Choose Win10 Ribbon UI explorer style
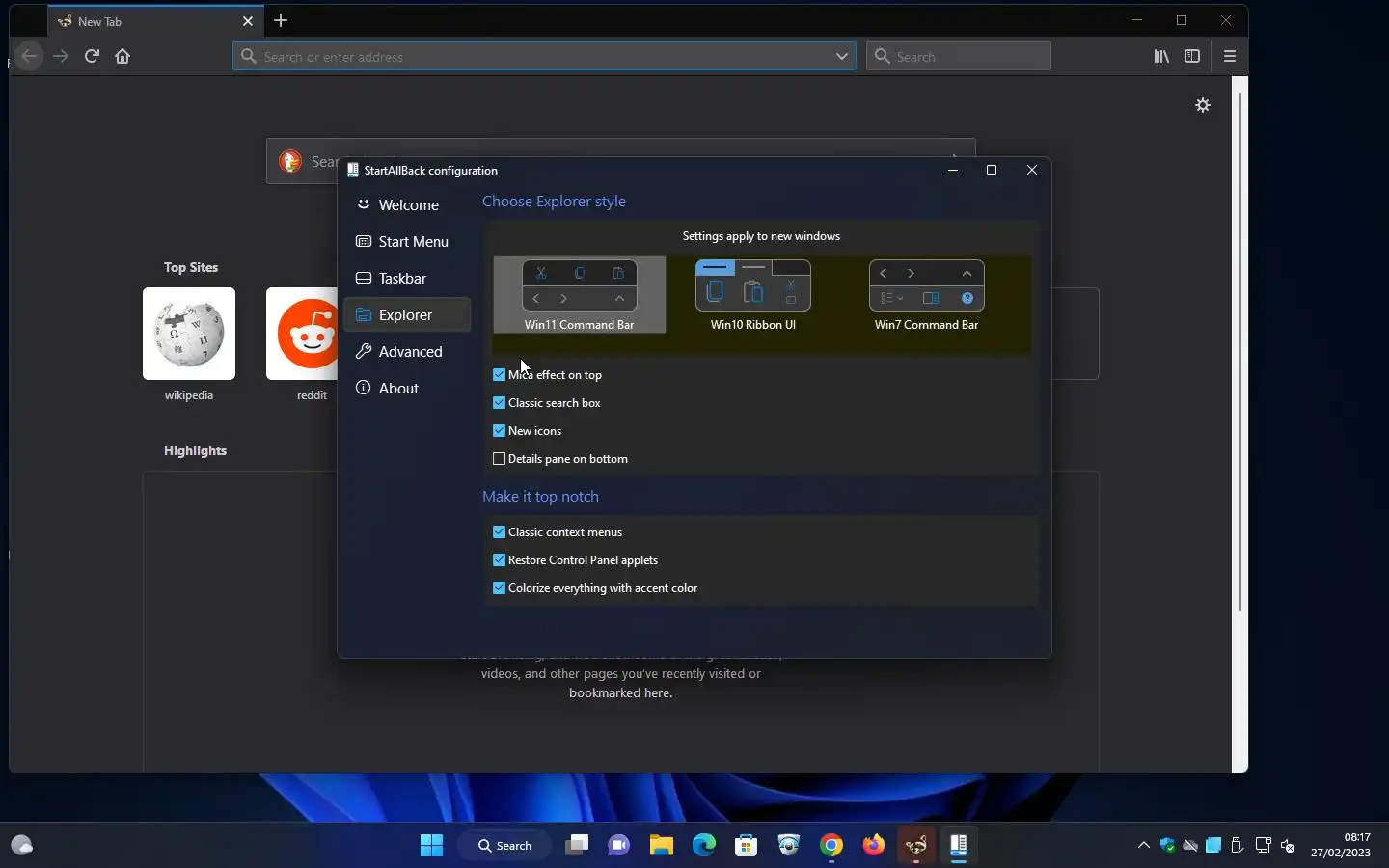The height and width of the screenshot is (868, 1389). (x=753, y=294)
